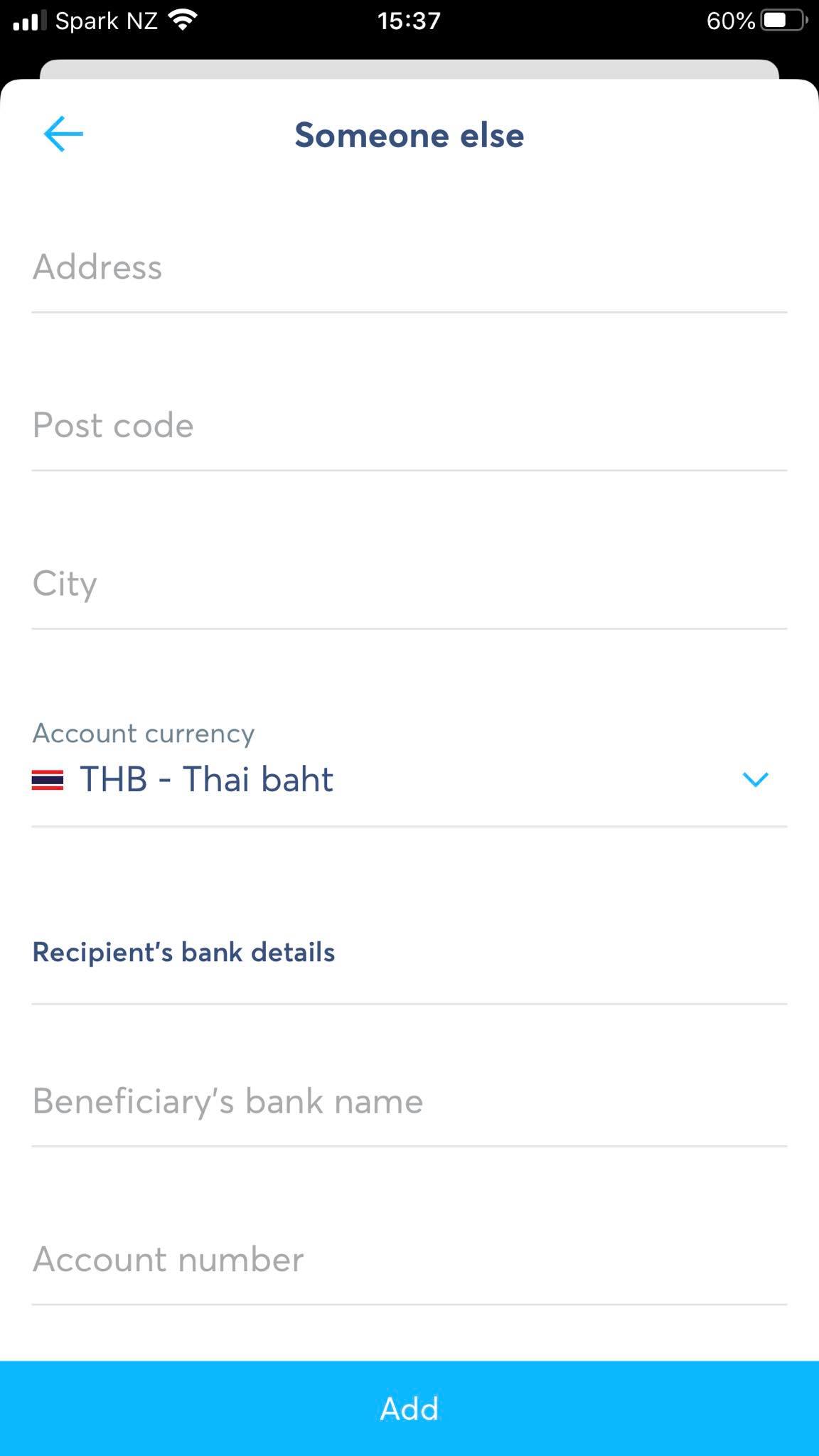Tap the 60% battery percentage text
Image resolution: width=819 pixels, height=1456 pixels.
pyautogui.click(x=730, y=21)
